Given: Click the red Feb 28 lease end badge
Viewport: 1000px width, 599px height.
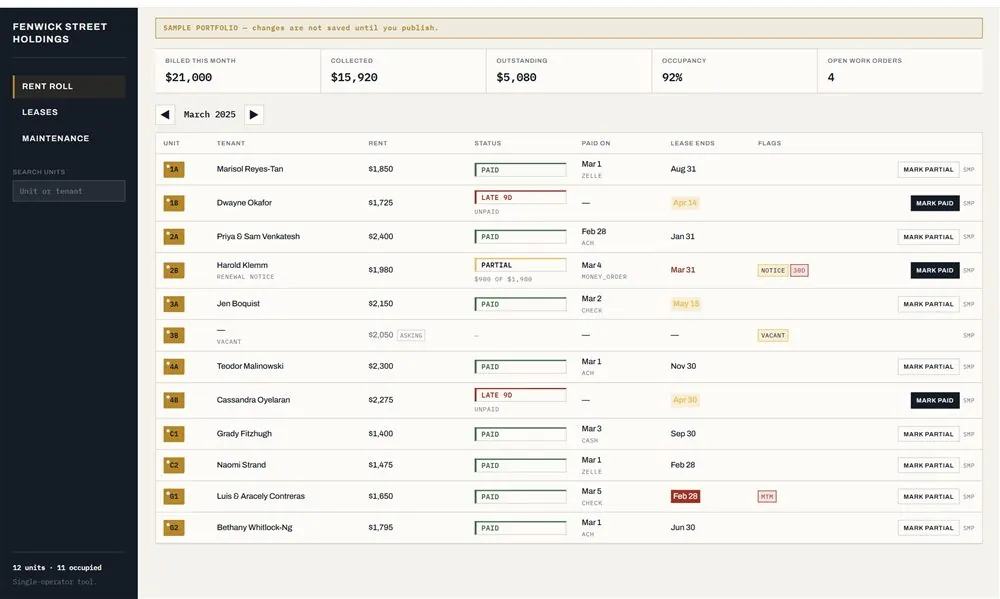Looking at the screenshot, I should coord(685,496).
